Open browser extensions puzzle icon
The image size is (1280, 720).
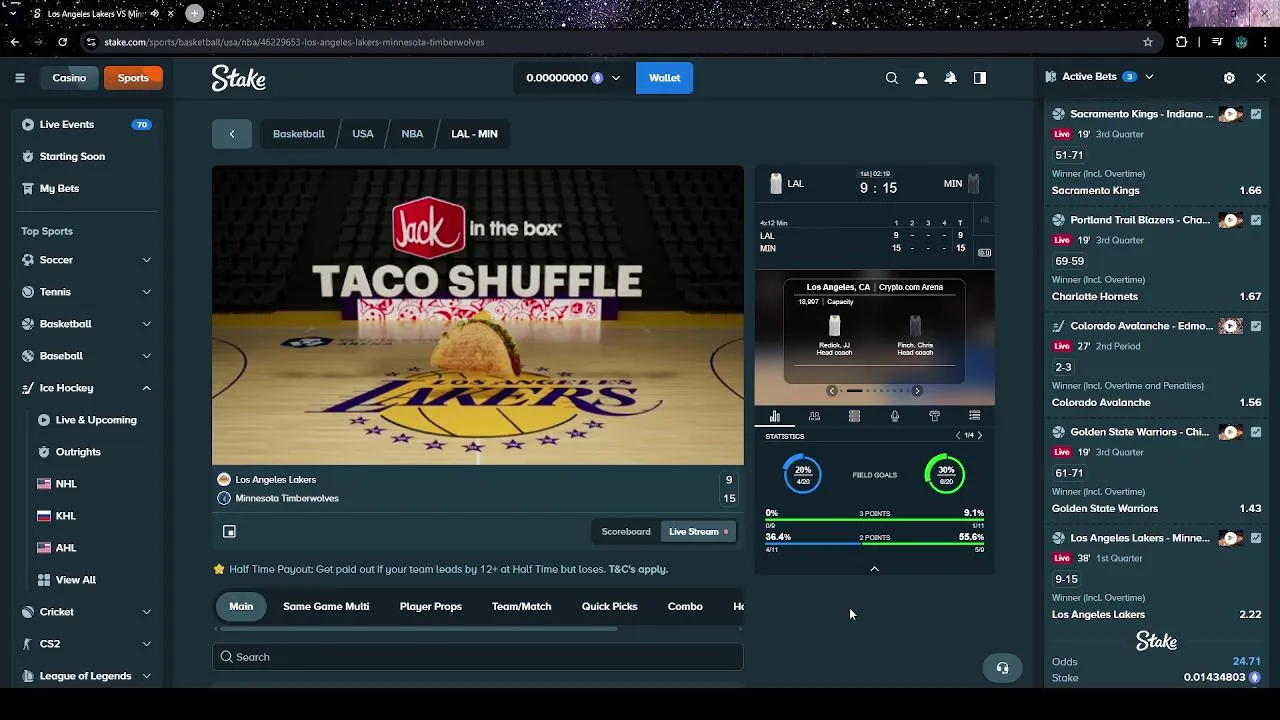[x=1181, y=42]
